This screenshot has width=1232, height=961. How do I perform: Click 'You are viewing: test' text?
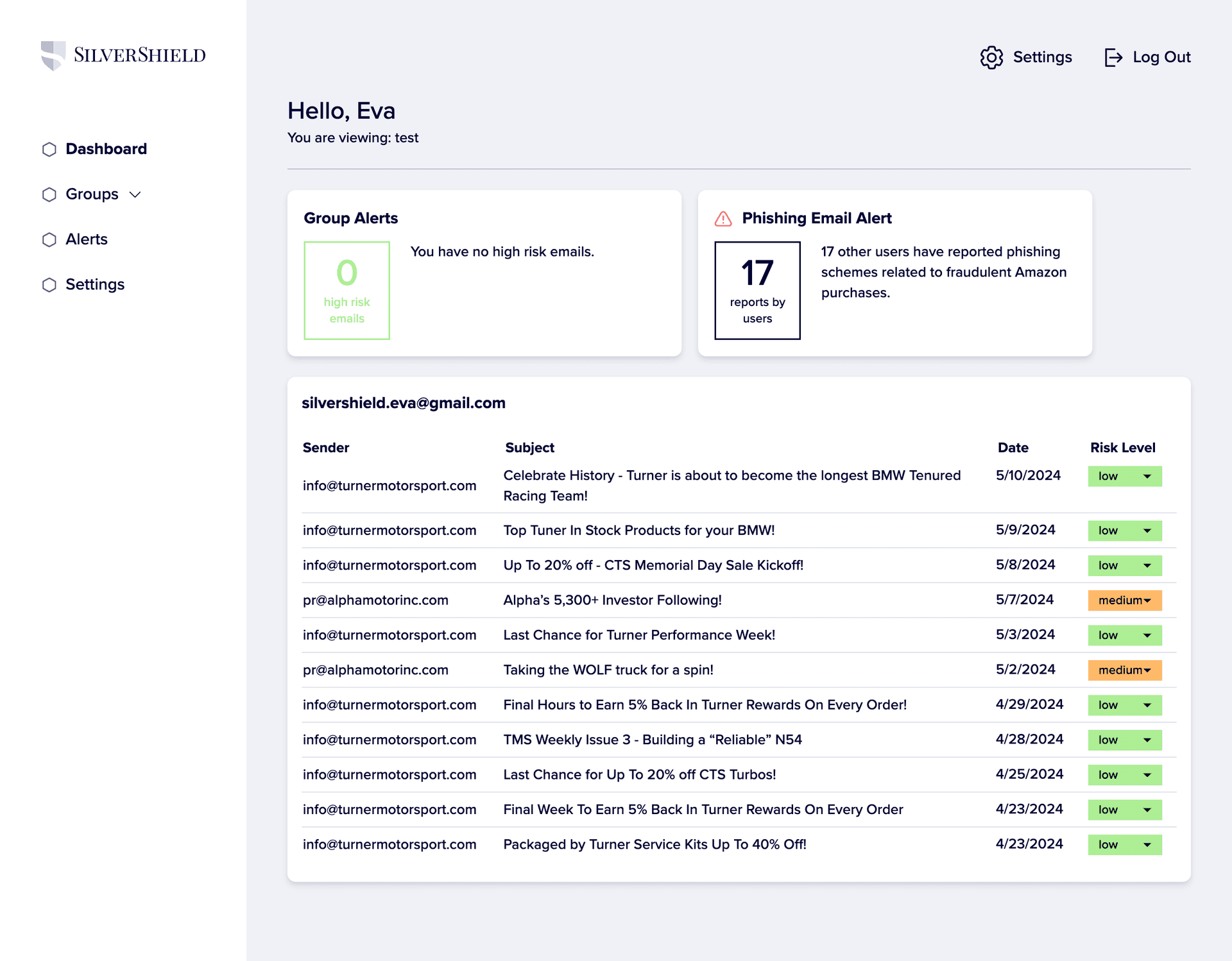click(353, 139)
